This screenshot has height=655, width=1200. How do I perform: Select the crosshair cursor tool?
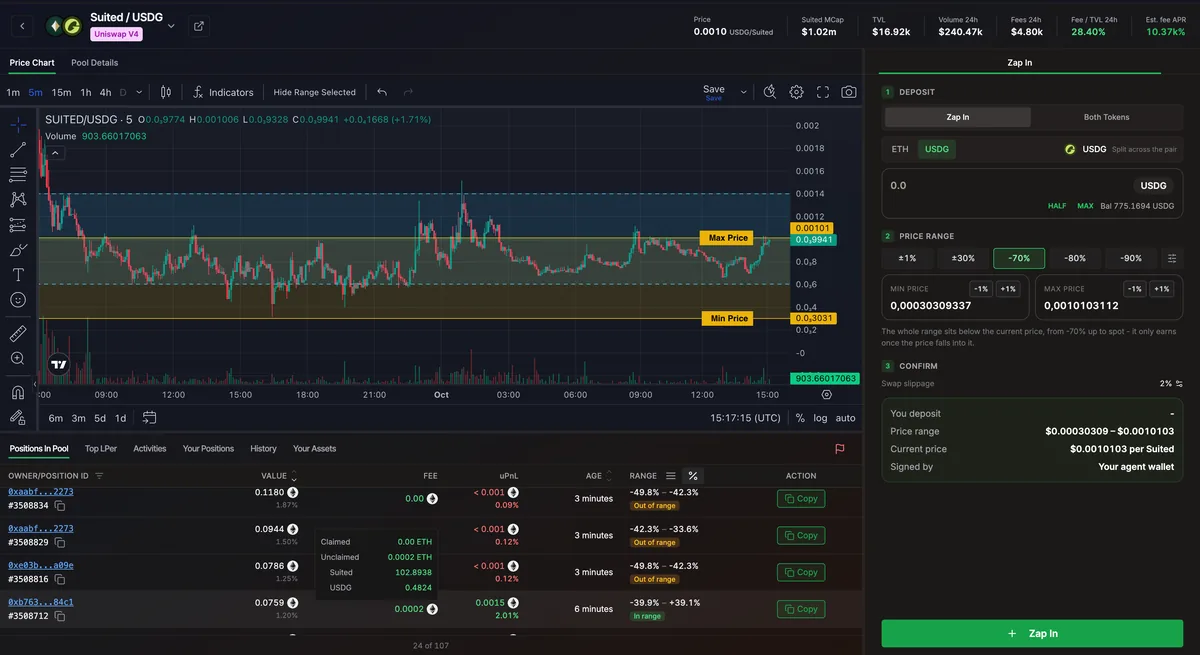tap(18, 125)
